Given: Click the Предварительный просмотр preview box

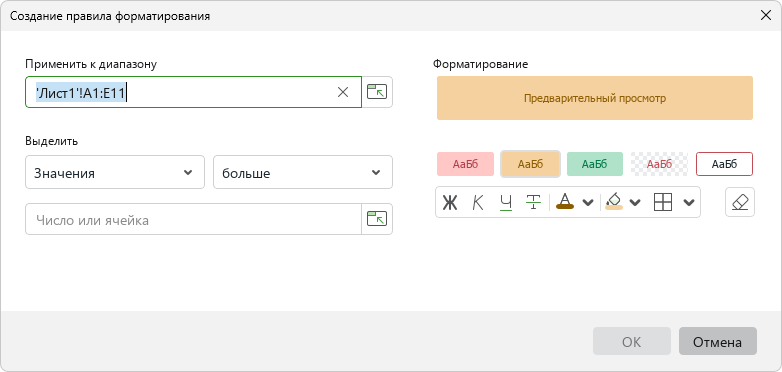Looking at the screenshot, I should point(594,98).
